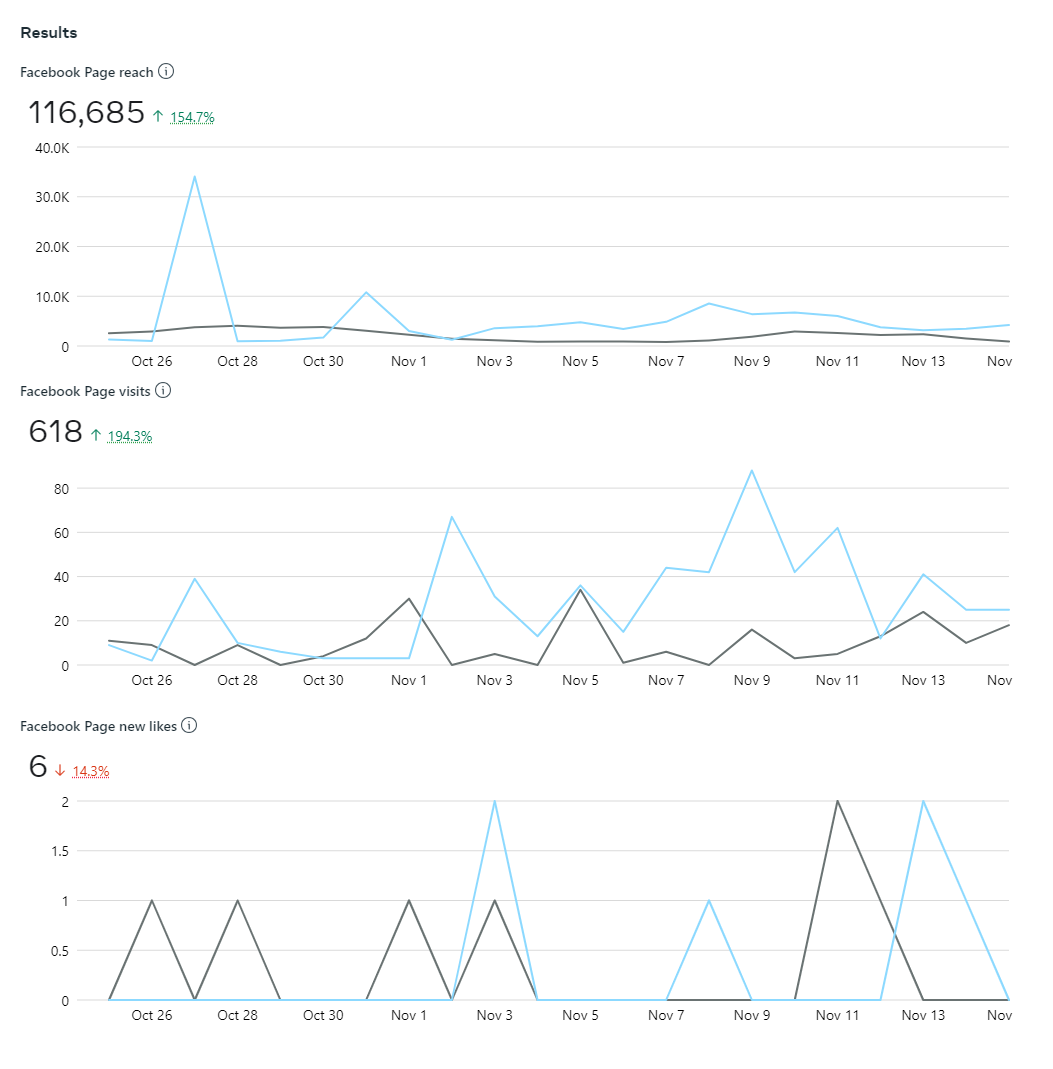Select the Oct 27 reach peak on chart
The height and width of the screenshot is (1069, 1053).
(194, 177)
